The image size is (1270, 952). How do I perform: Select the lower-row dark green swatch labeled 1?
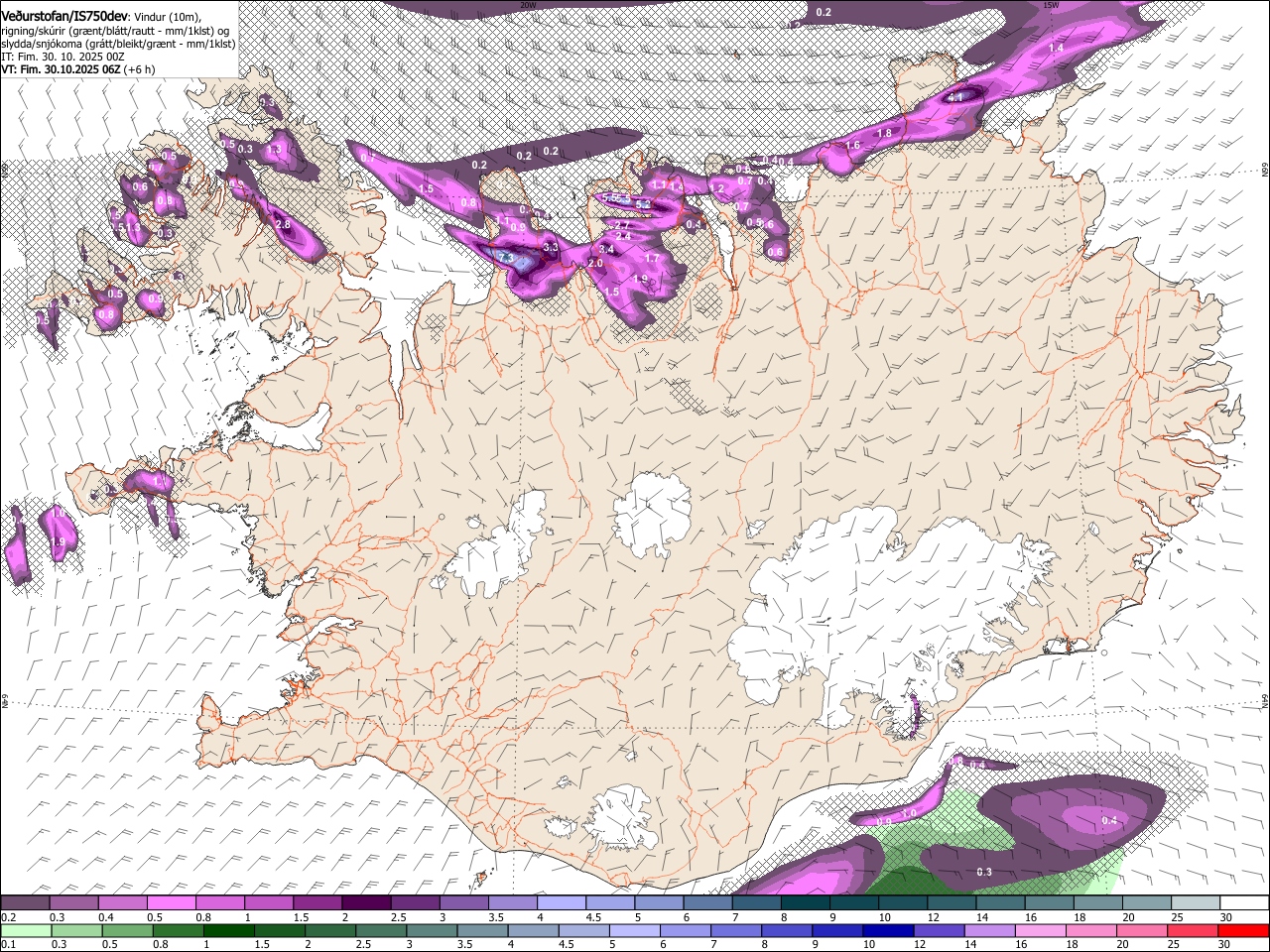(228, 930)
